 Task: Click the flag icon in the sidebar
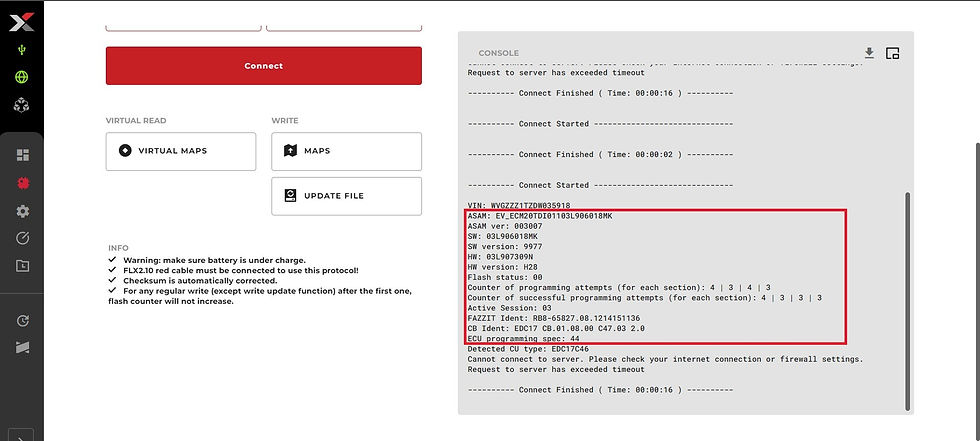coord(22,347)
